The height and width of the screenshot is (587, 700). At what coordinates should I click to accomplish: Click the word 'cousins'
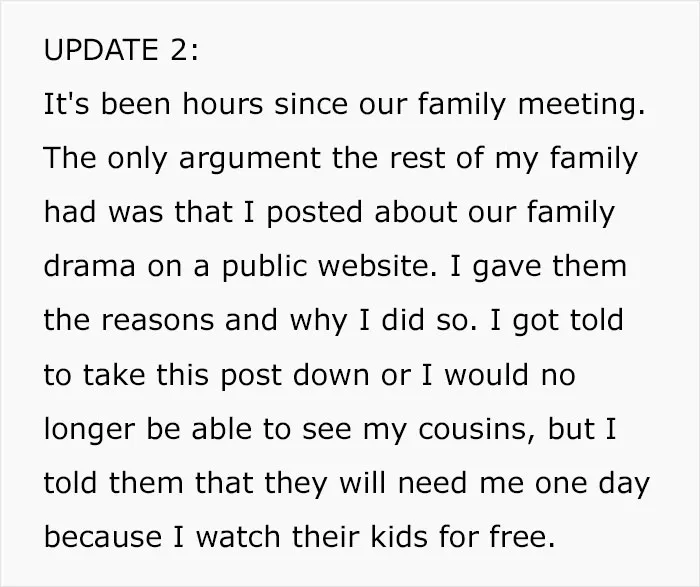pyautogui.click(x=474, y=429)
